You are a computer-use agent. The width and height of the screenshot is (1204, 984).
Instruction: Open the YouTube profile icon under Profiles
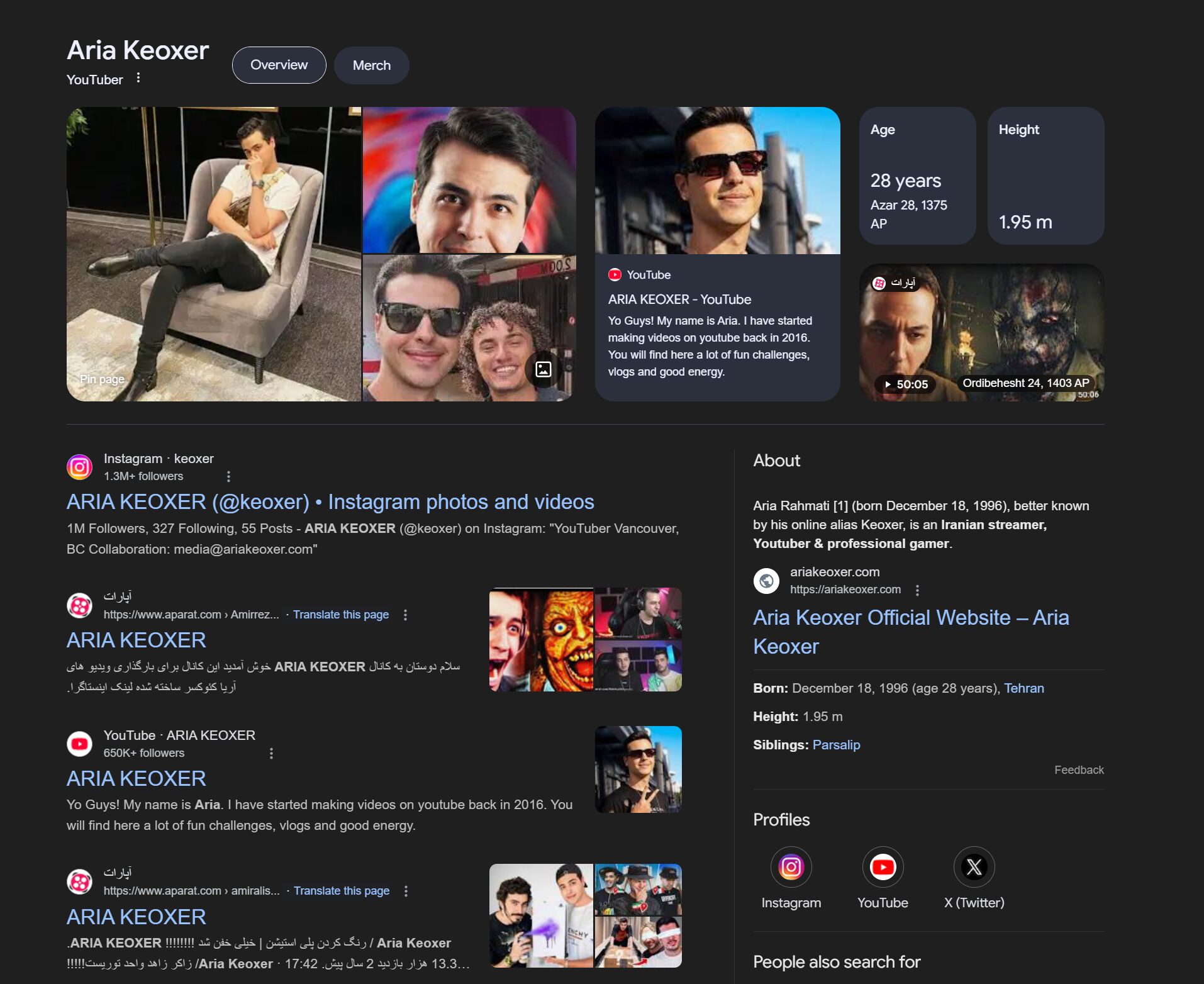coord(882,867)
